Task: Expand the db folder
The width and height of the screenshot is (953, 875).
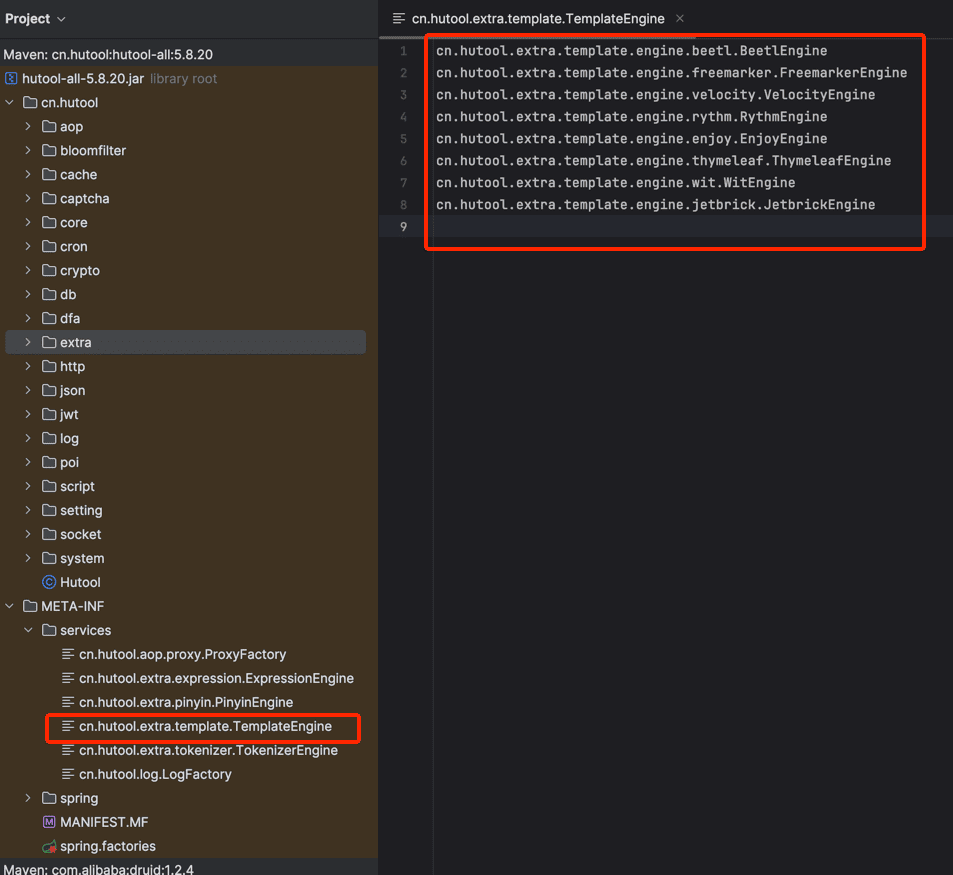Action: [x=28, y=295]
